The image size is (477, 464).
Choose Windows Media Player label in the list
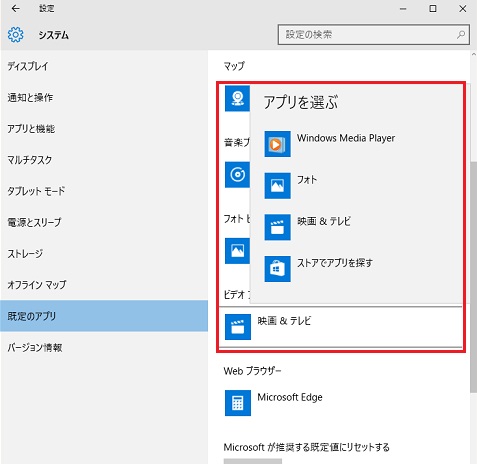pos(346,138)
